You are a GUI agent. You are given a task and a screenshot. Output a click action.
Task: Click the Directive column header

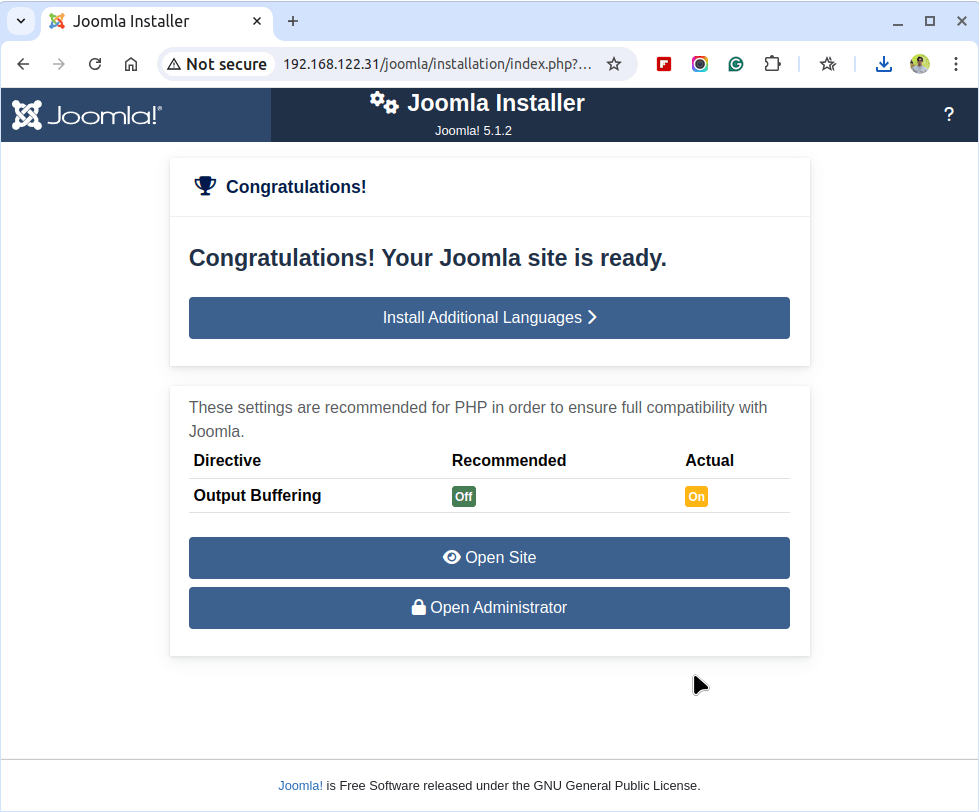227,461
